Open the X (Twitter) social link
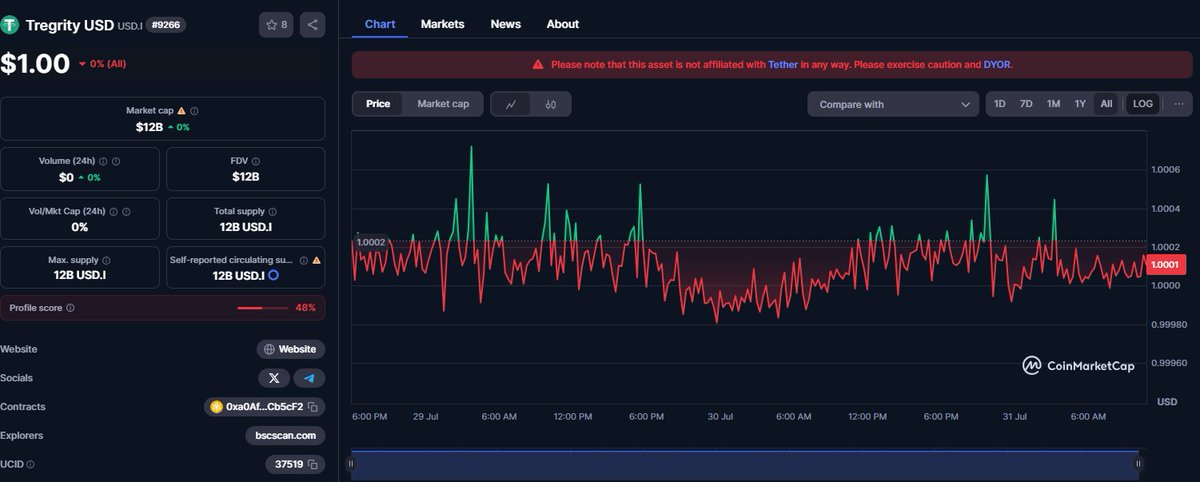Image resolution: width=1200 pixels, height=482 pixels. point(274,378)
